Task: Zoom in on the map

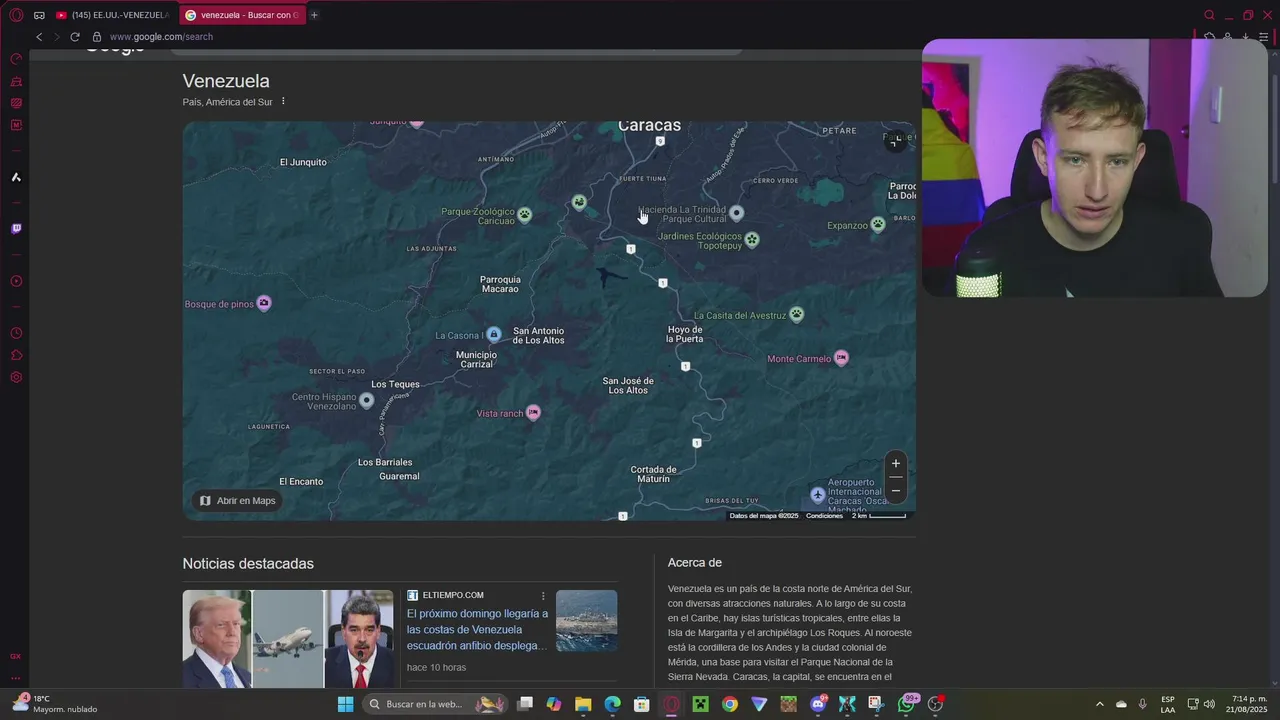Action: coord(896,463)
